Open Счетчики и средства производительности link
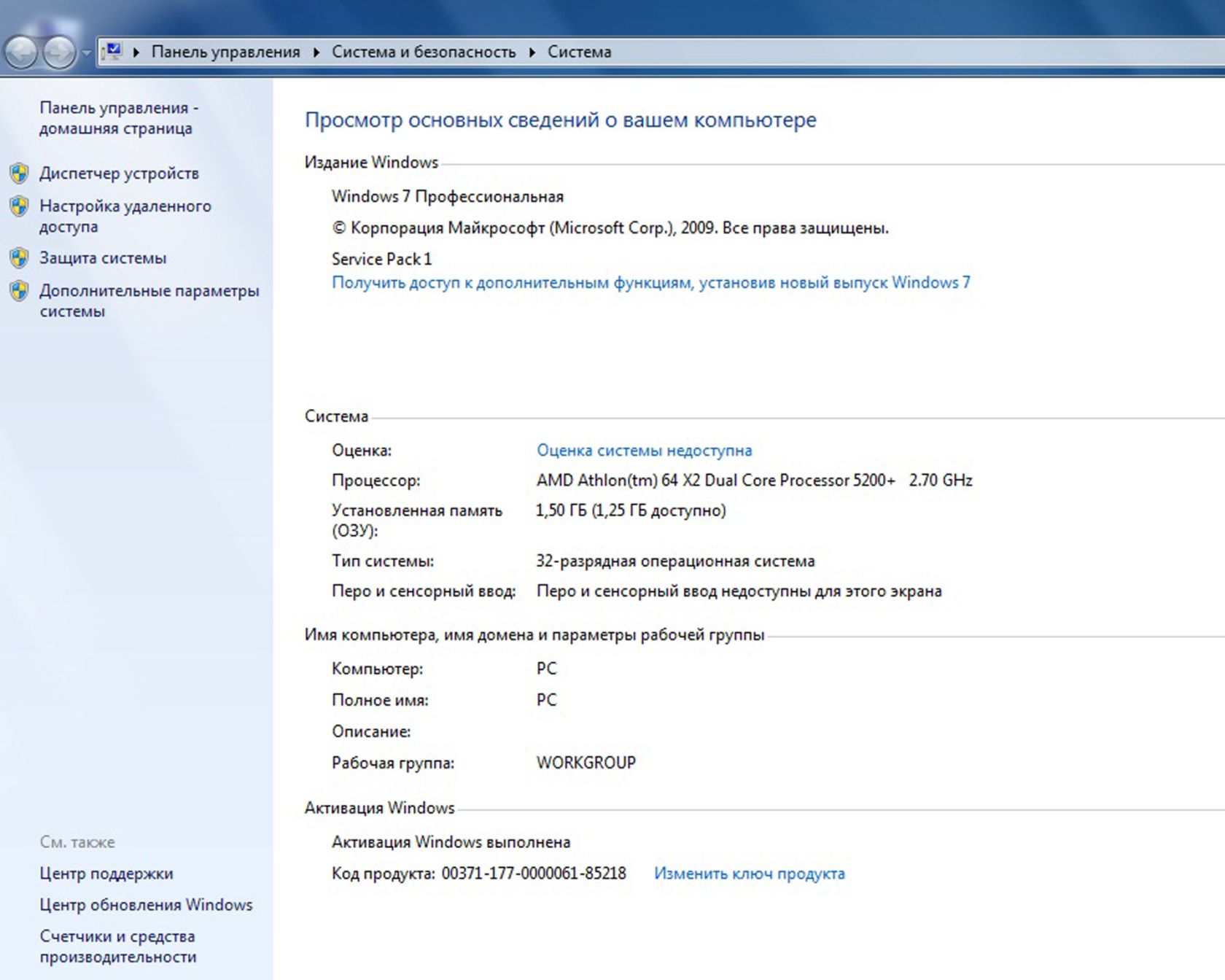This screenshot has width=1225, height=980. click(x=118, y=946)
